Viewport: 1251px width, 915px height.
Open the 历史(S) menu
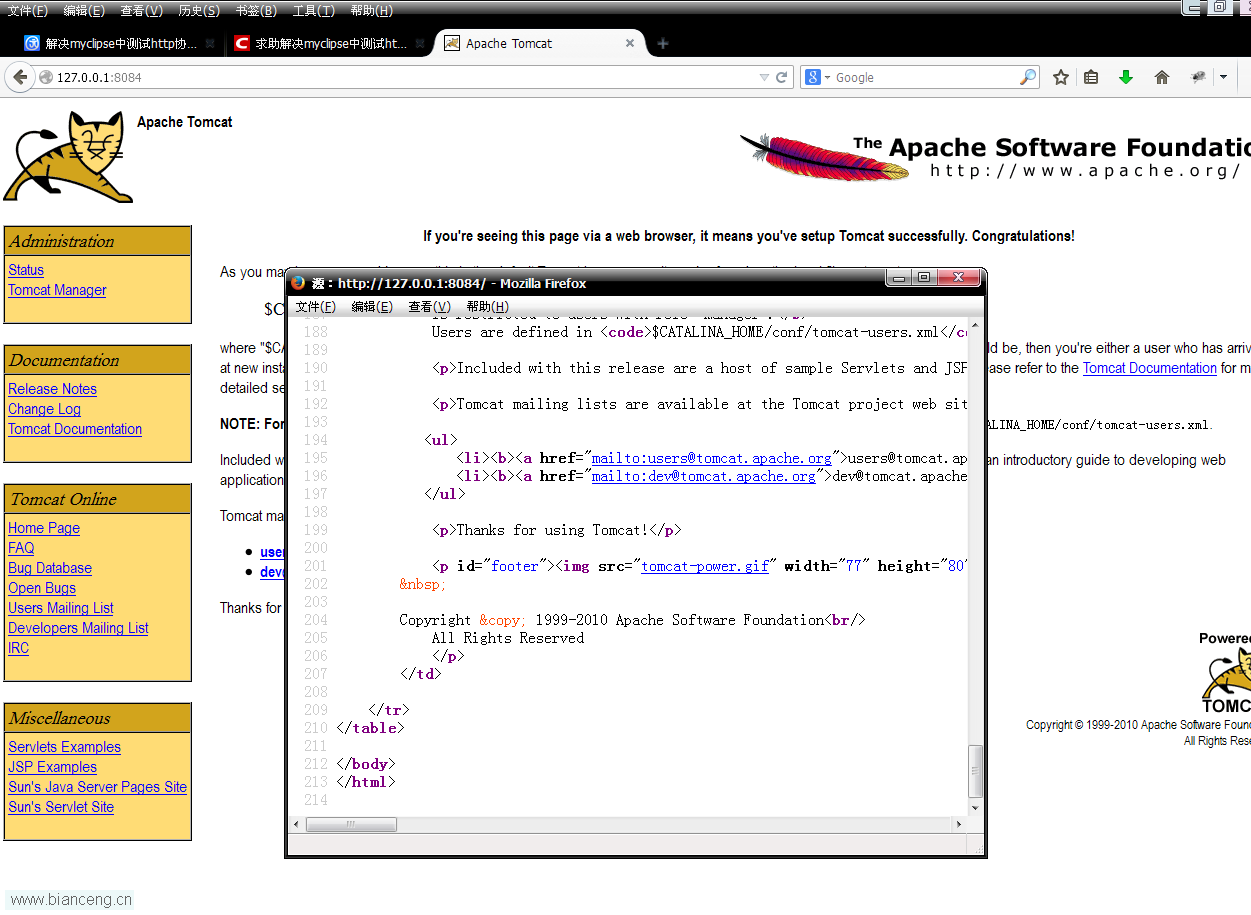point(199,11)
